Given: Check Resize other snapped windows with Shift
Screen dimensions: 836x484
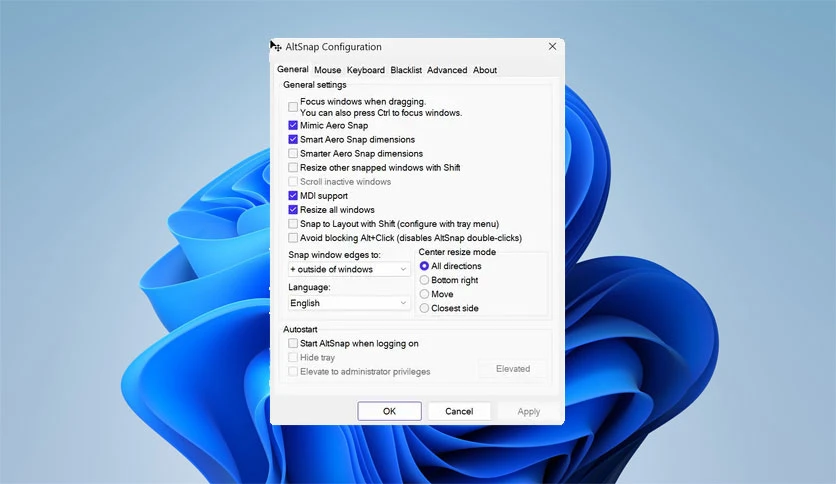Looking at the screenshot, I should (x=293, y=167).
